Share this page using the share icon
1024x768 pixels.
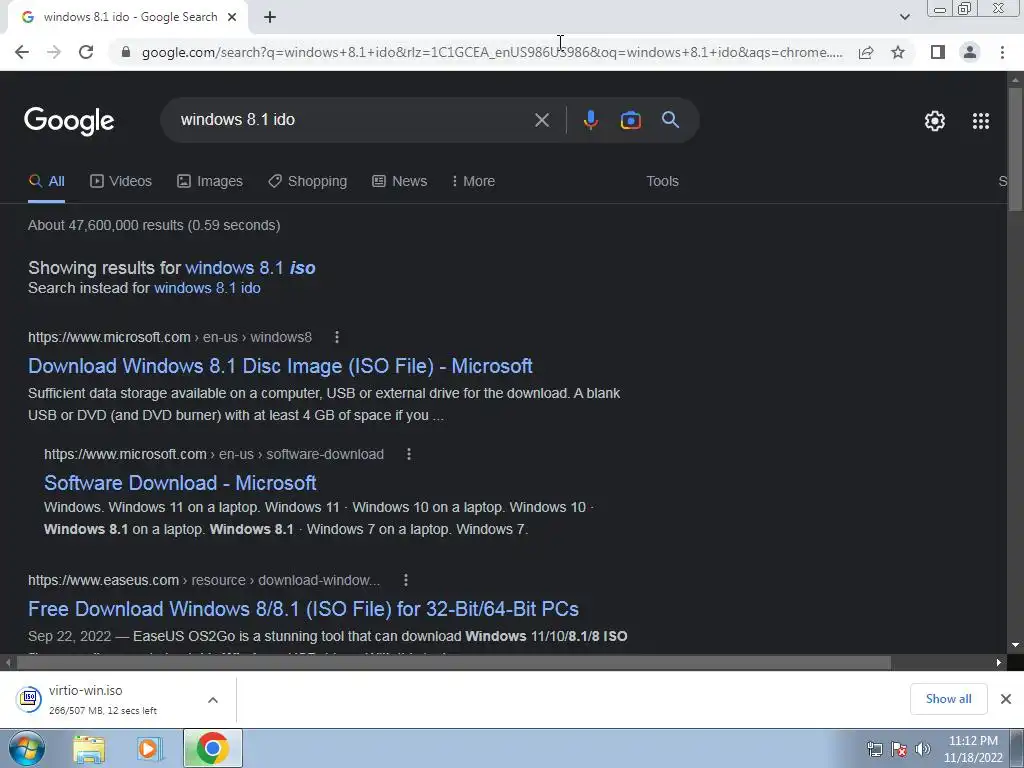pyautogui.click(x=866, y=52)
